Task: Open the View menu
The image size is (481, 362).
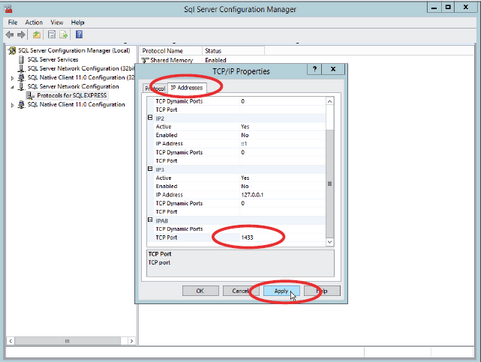Action: click(x=57, y=22)
